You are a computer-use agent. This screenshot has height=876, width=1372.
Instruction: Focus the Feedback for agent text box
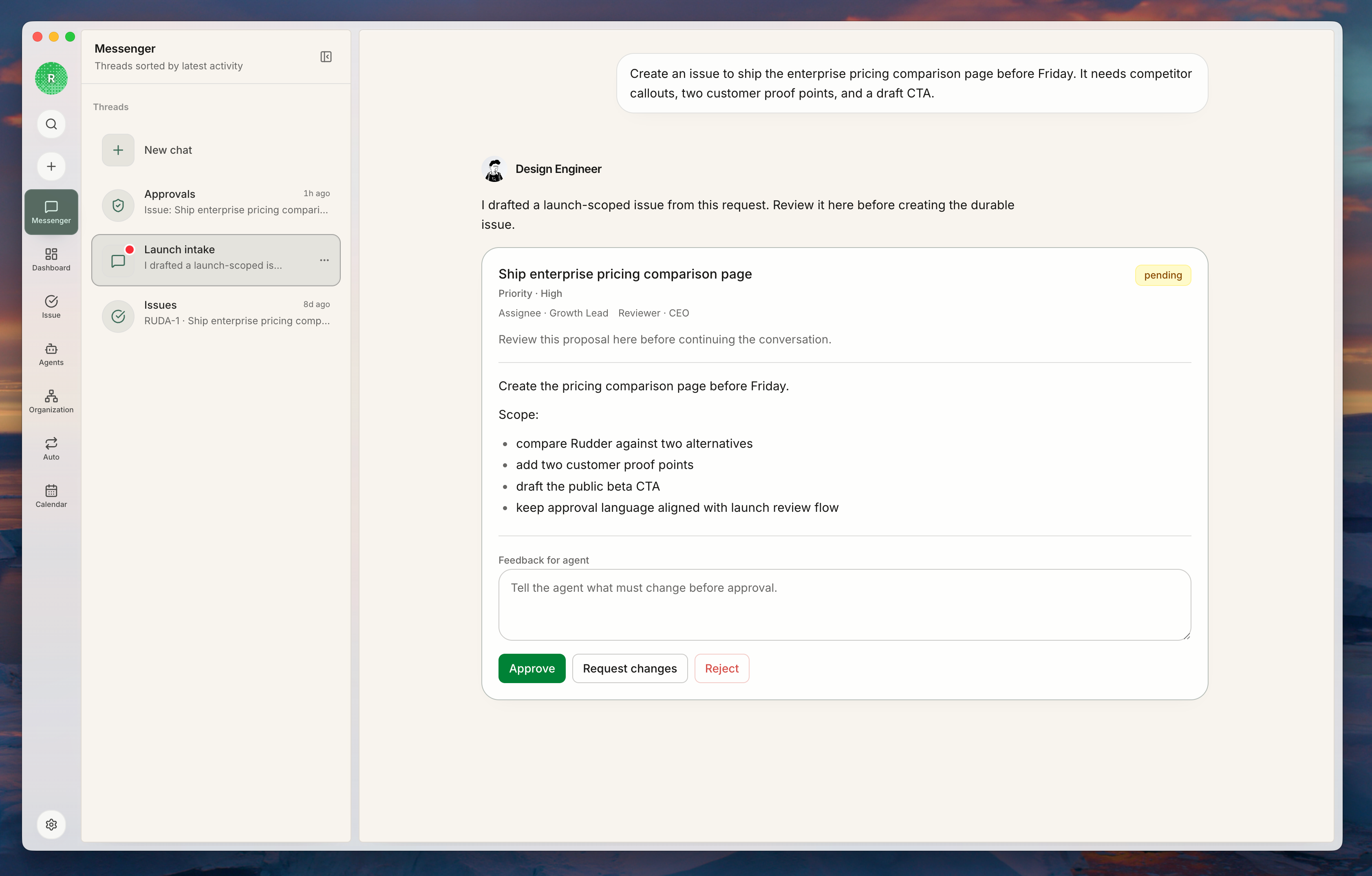click(845, 605)
